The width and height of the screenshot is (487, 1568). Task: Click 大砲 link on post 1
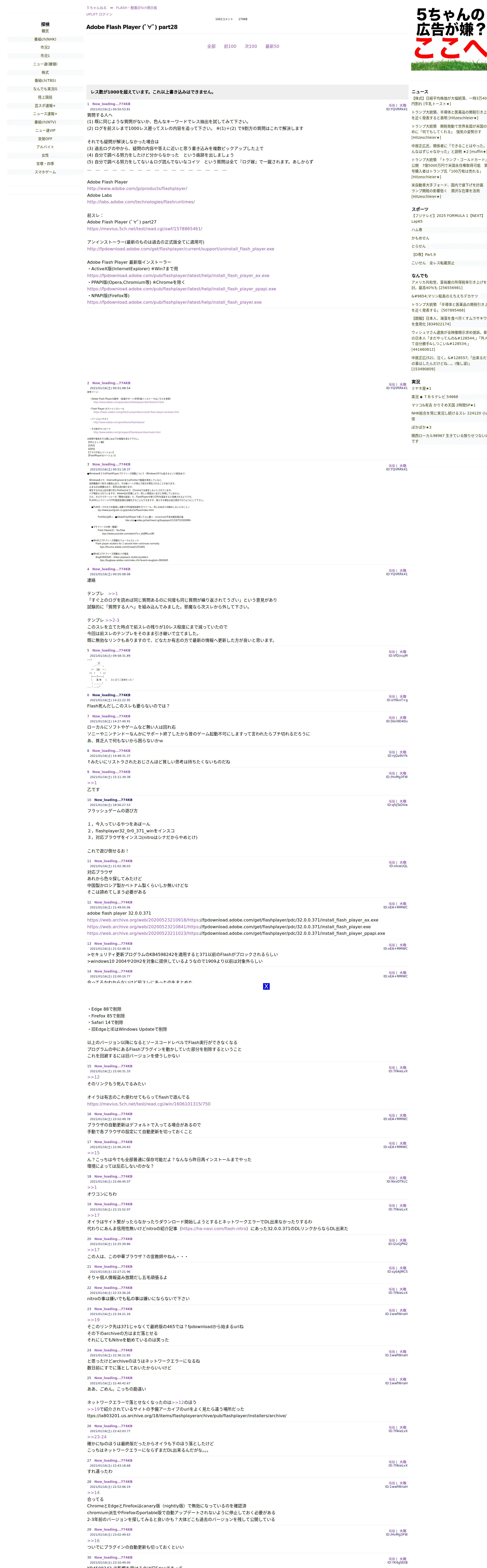click(x=403, y=105)
